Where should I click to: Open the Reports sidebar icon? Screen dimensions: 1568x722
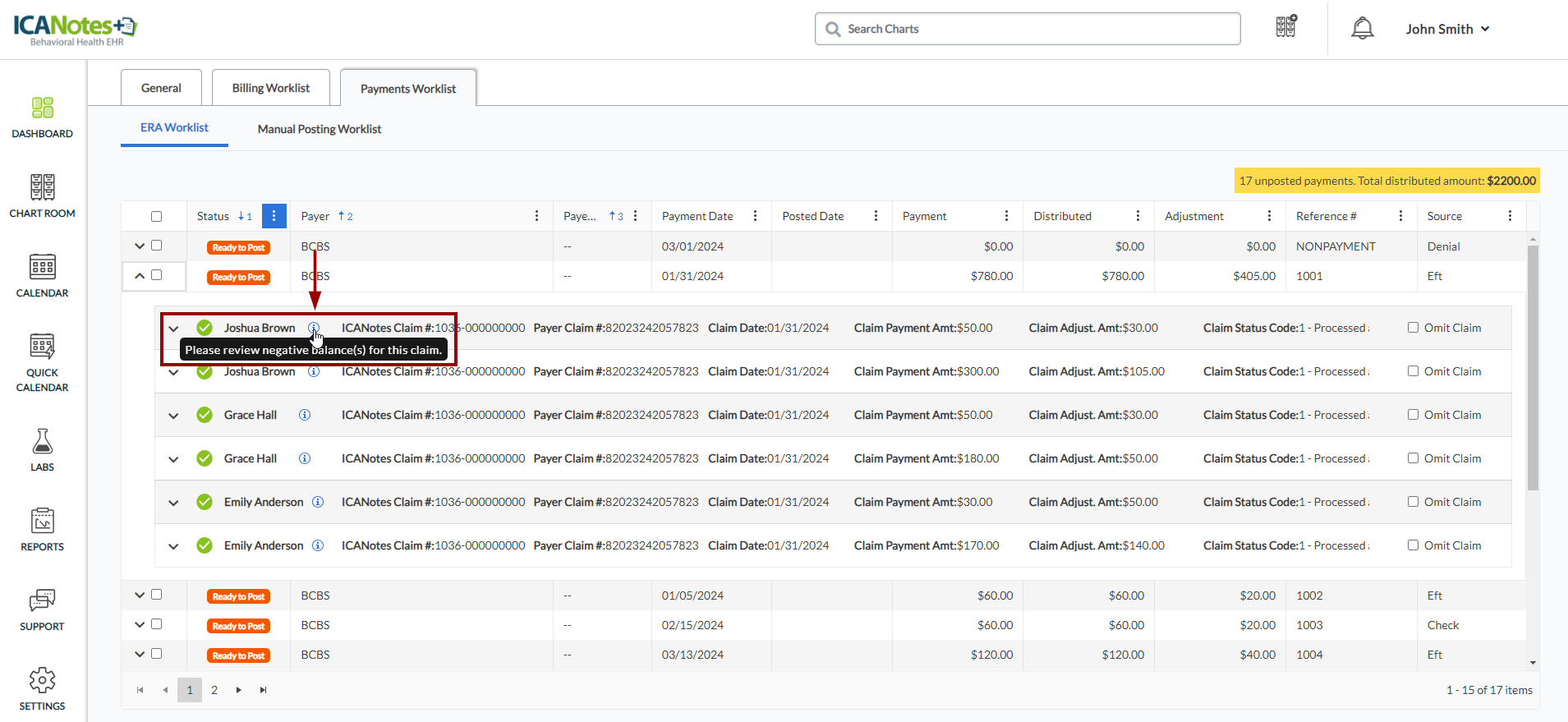[x=42, y=530]
